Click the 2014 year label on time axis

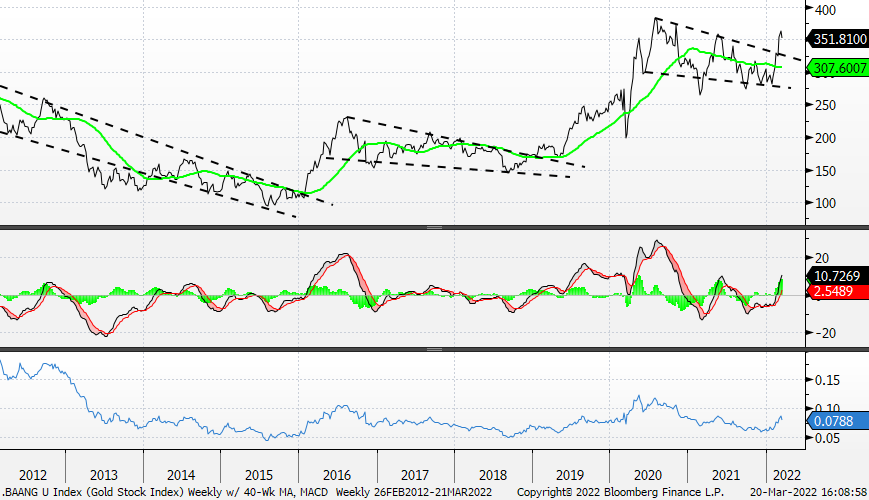coord(181,475)
